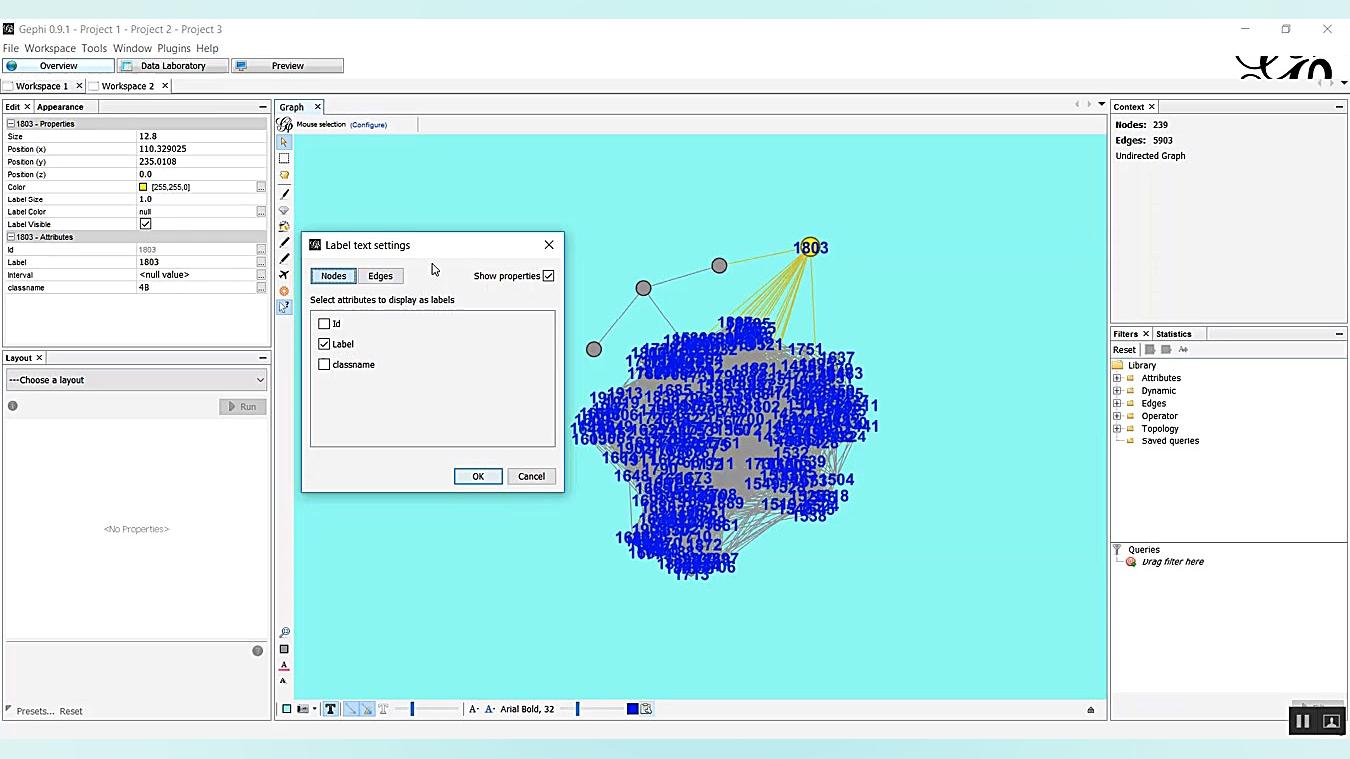Expand the Operator filter folder

click(x=1117, y=416)
